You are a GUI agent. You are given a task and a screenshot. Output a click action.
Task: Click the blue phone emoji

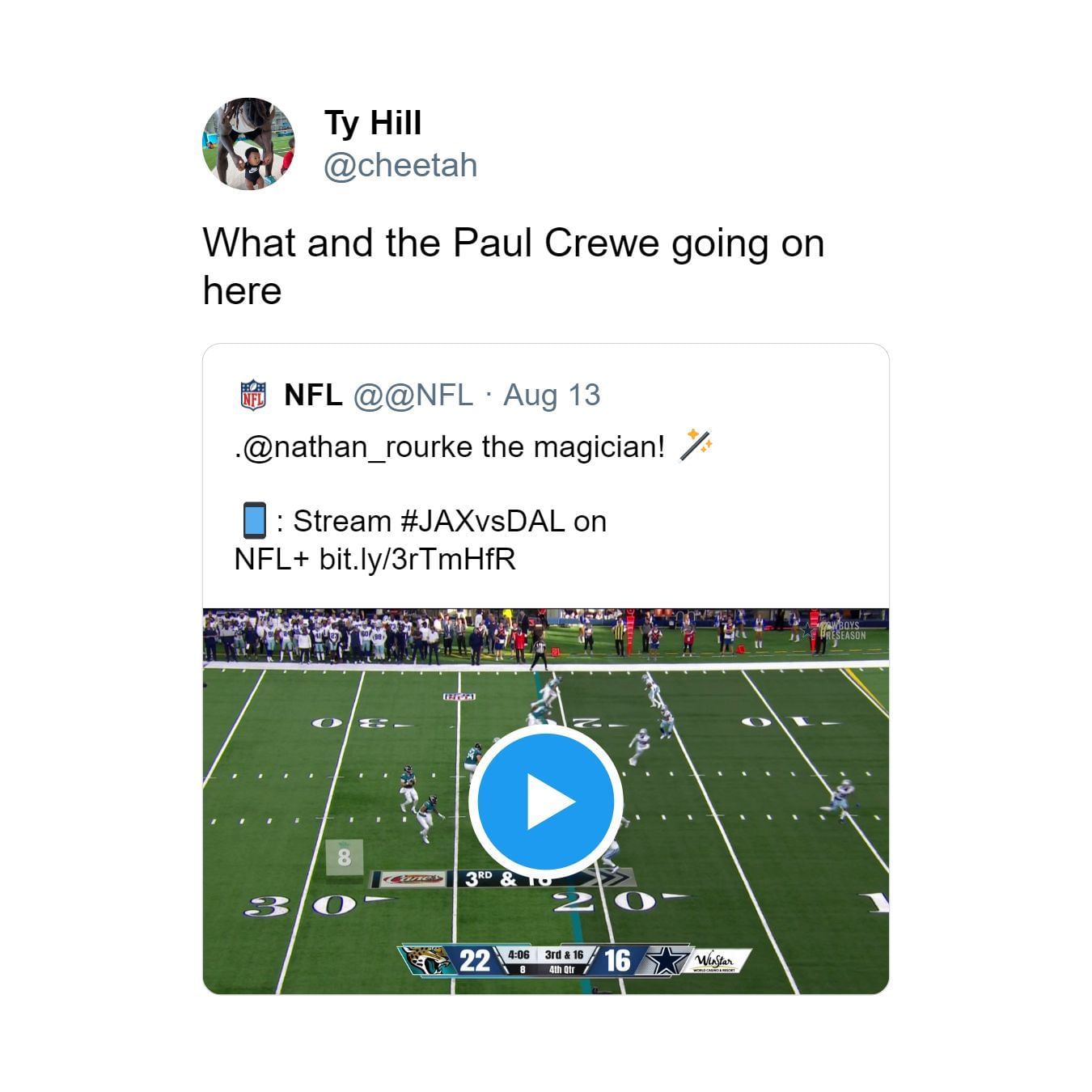point(254,520)
